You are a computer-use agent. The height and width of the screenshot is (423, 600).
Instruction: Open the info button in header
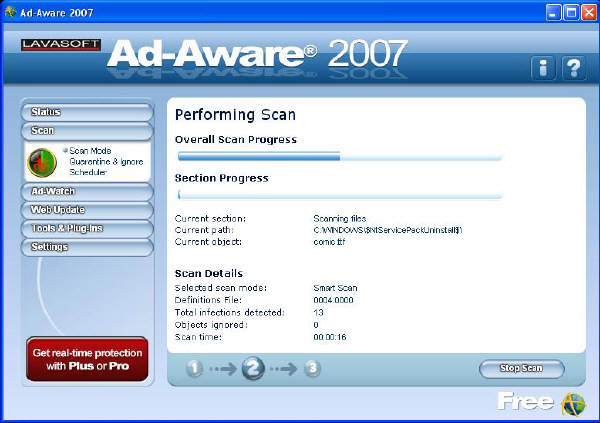(543, 68)
